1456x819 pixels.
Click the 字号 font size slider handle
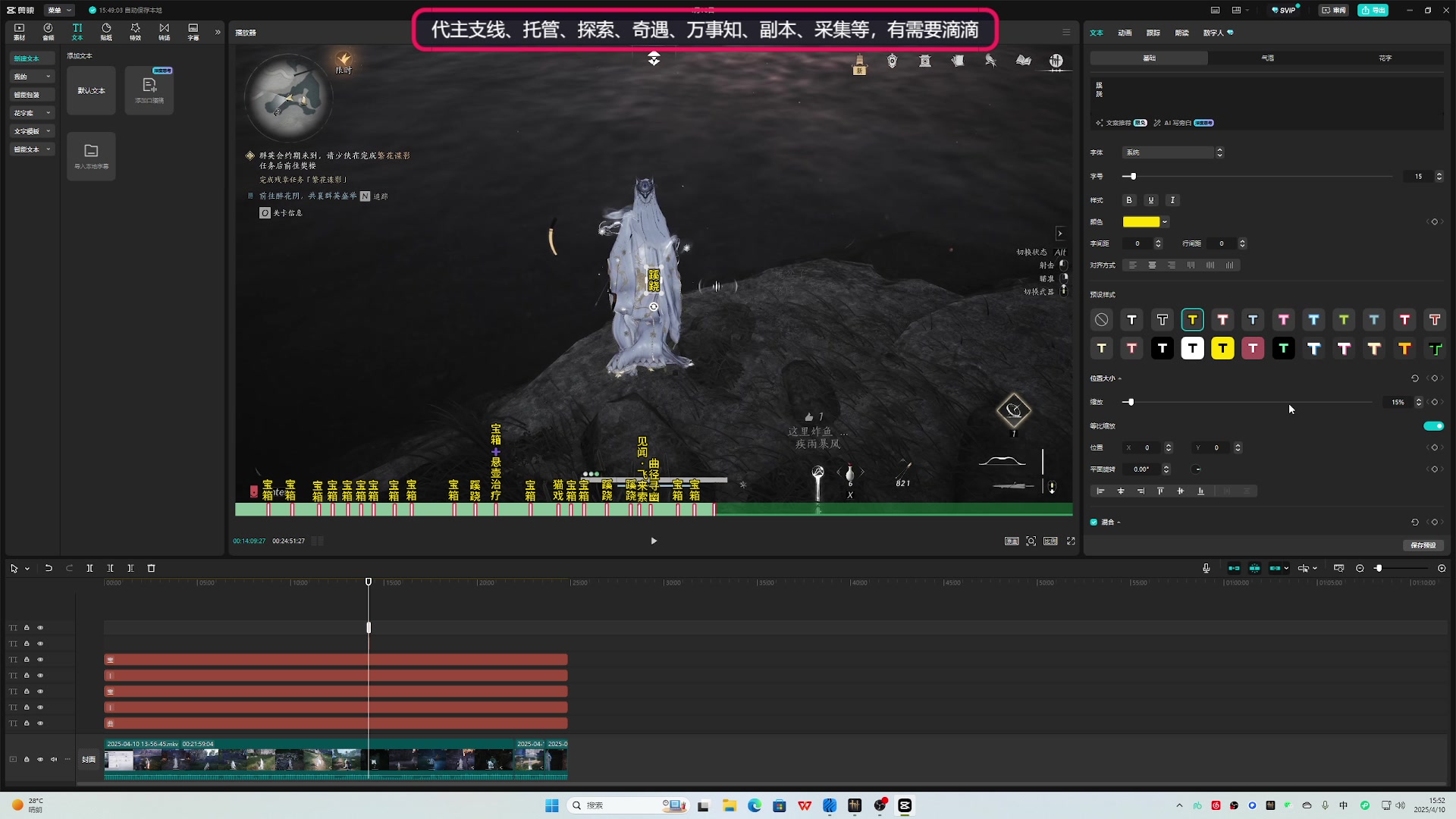click(1133, 177)
